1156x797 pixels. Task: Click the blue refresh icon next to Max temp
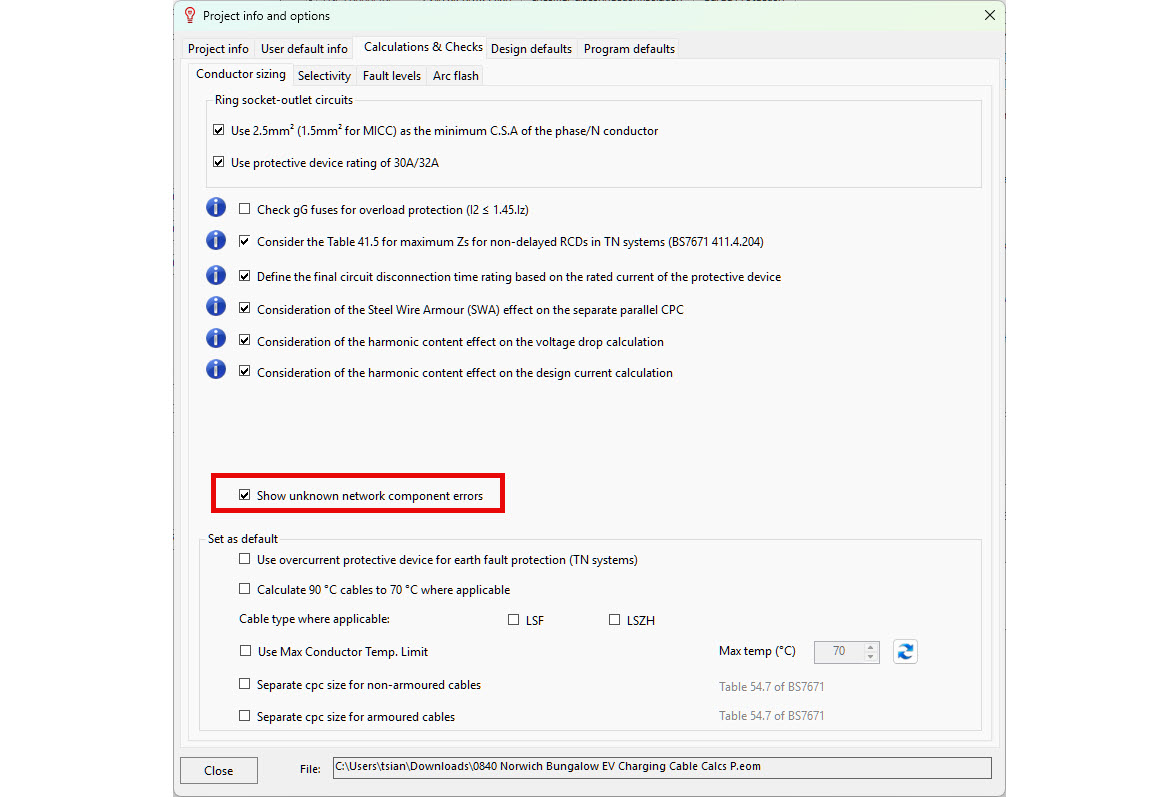(905, 652)
